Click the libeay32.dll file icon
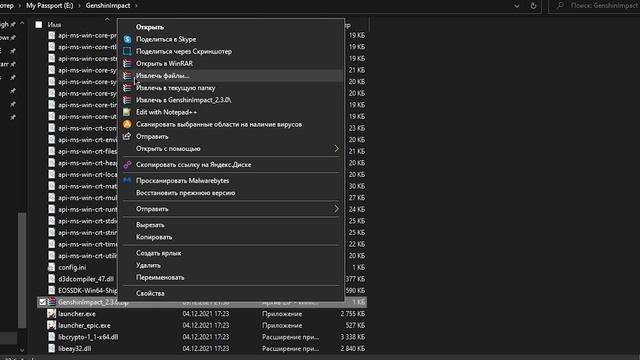Image resolution: width=640 pixels, height=360 pixels. pyautogui.click(x=51, y=349)
